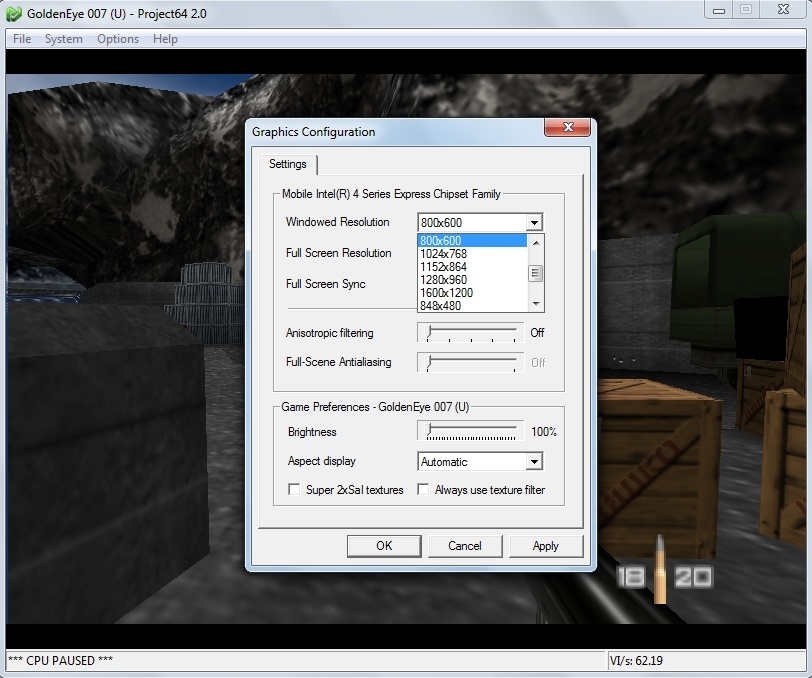Minimize the Project64 window
This screenshot has height=678, width=812.
click(719, 10)
